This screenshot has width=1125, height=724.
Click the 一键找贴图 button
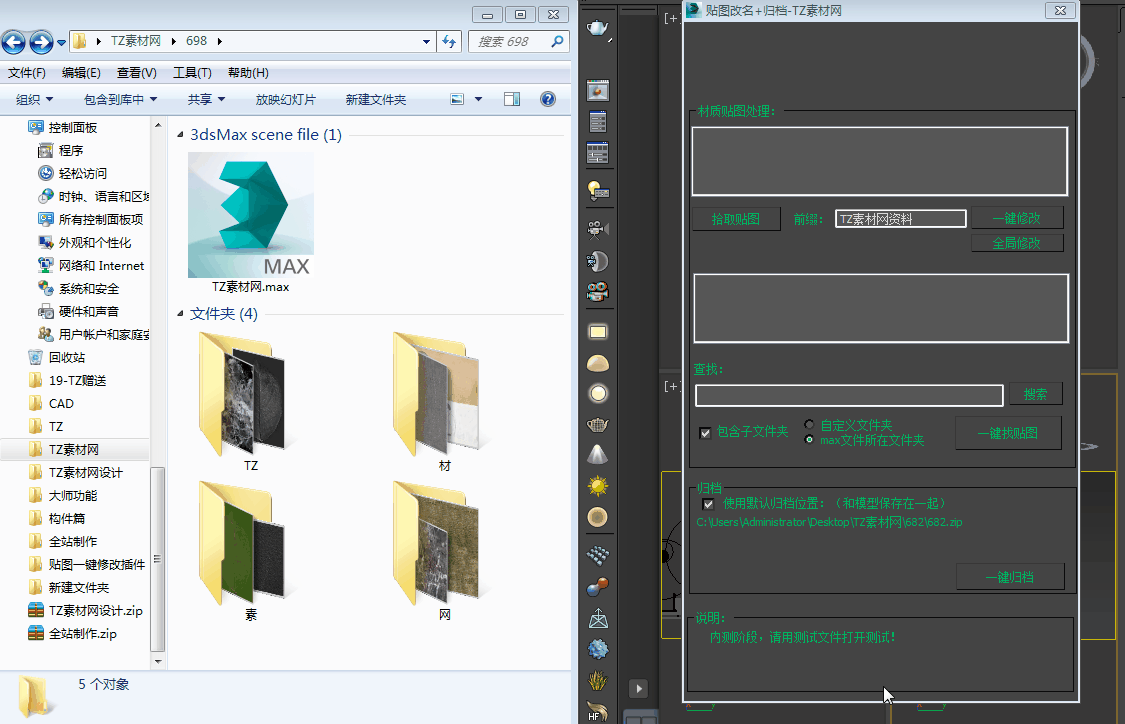(x=1008, y=433)
